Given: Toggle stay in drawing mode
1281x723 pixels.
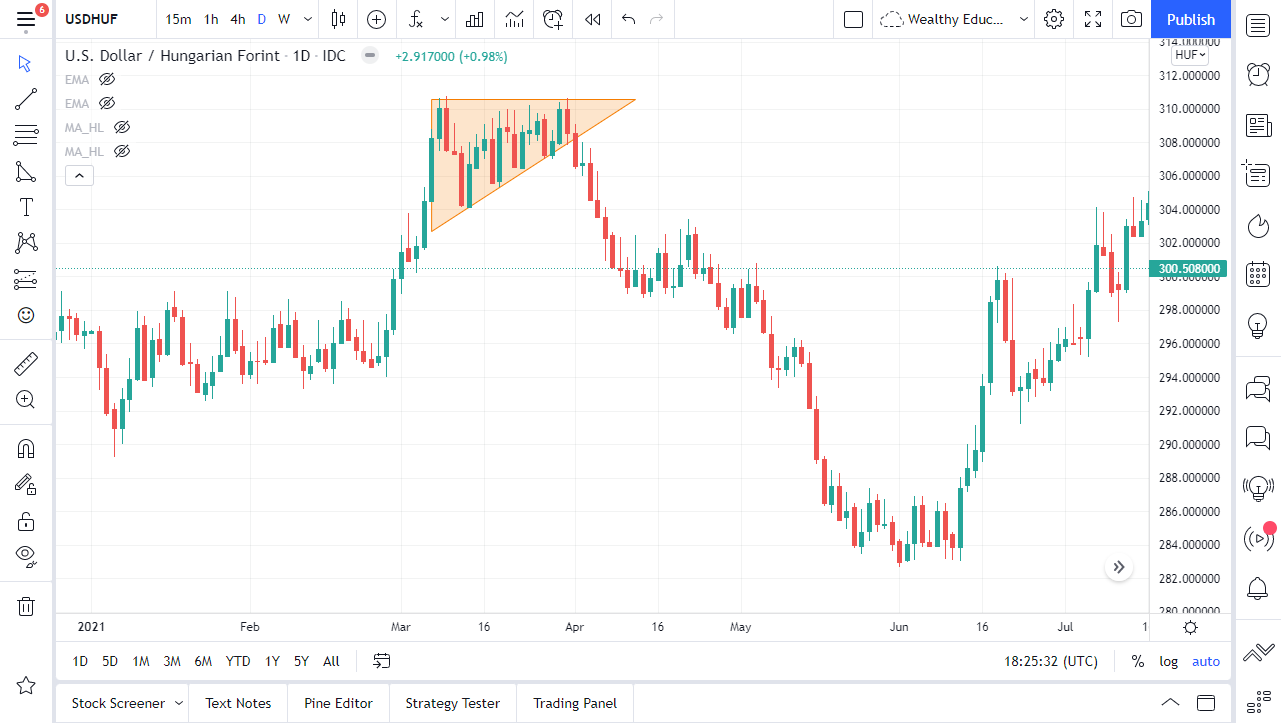Looking at the screenshot, I should click(26, 485).
